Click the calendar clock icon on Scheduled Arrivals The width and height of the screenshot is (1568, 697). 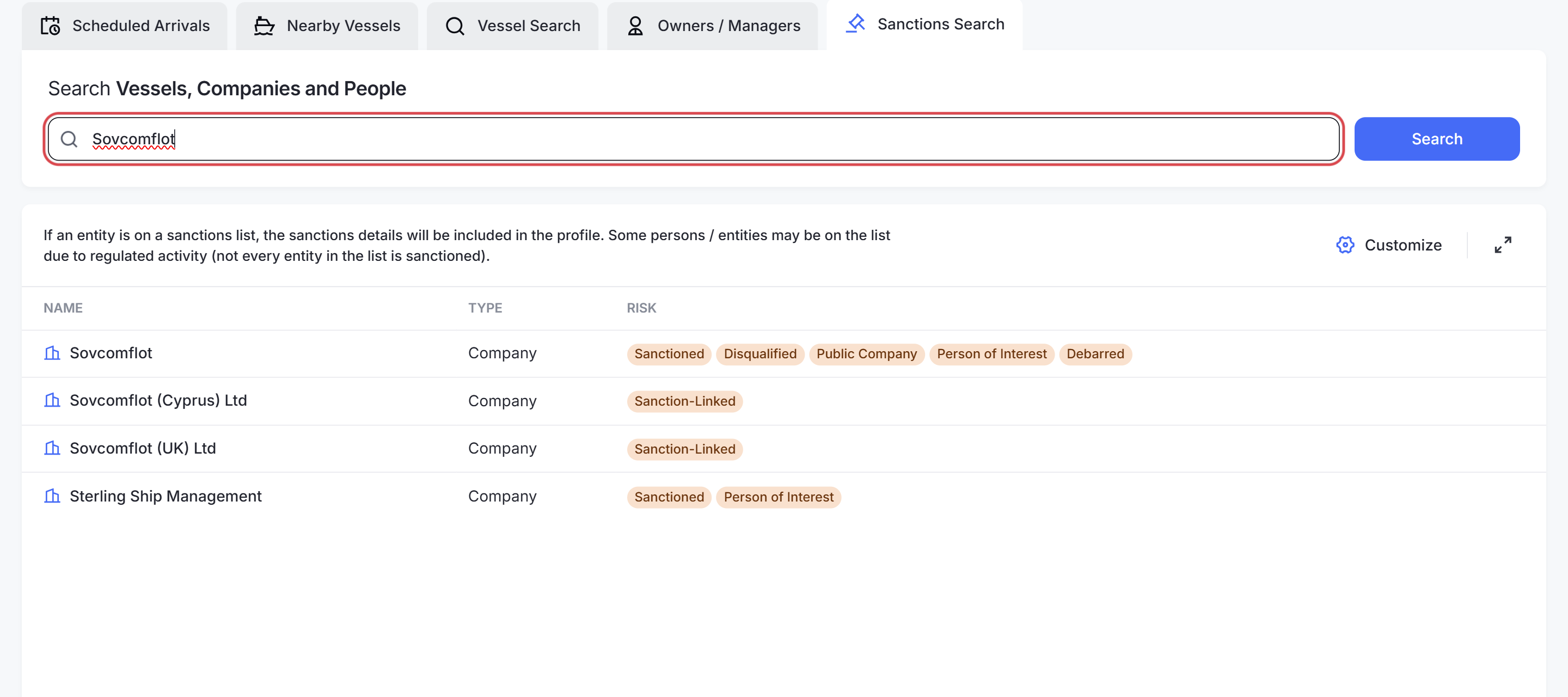pyautogui.click(x=50, y=26)
